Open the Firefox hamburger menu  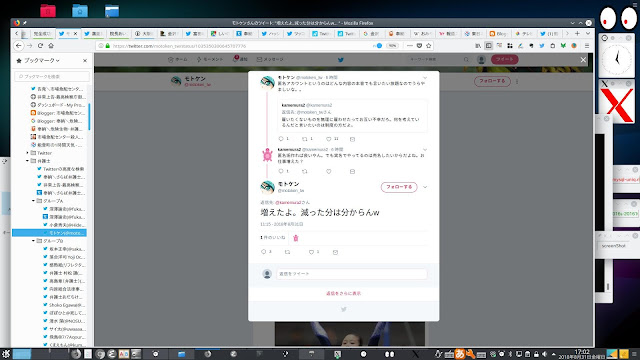587,46
